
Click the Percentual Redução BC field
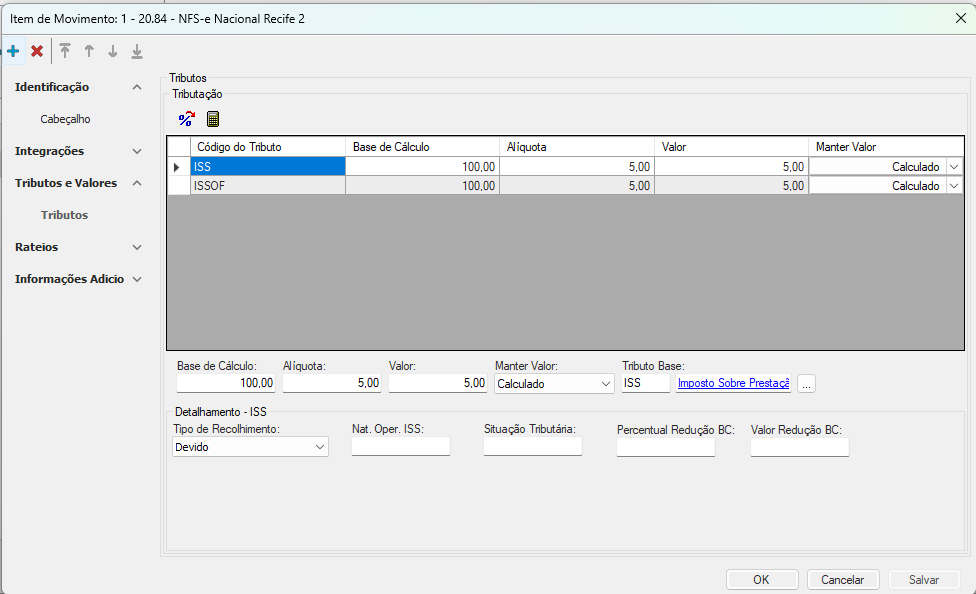666,447
